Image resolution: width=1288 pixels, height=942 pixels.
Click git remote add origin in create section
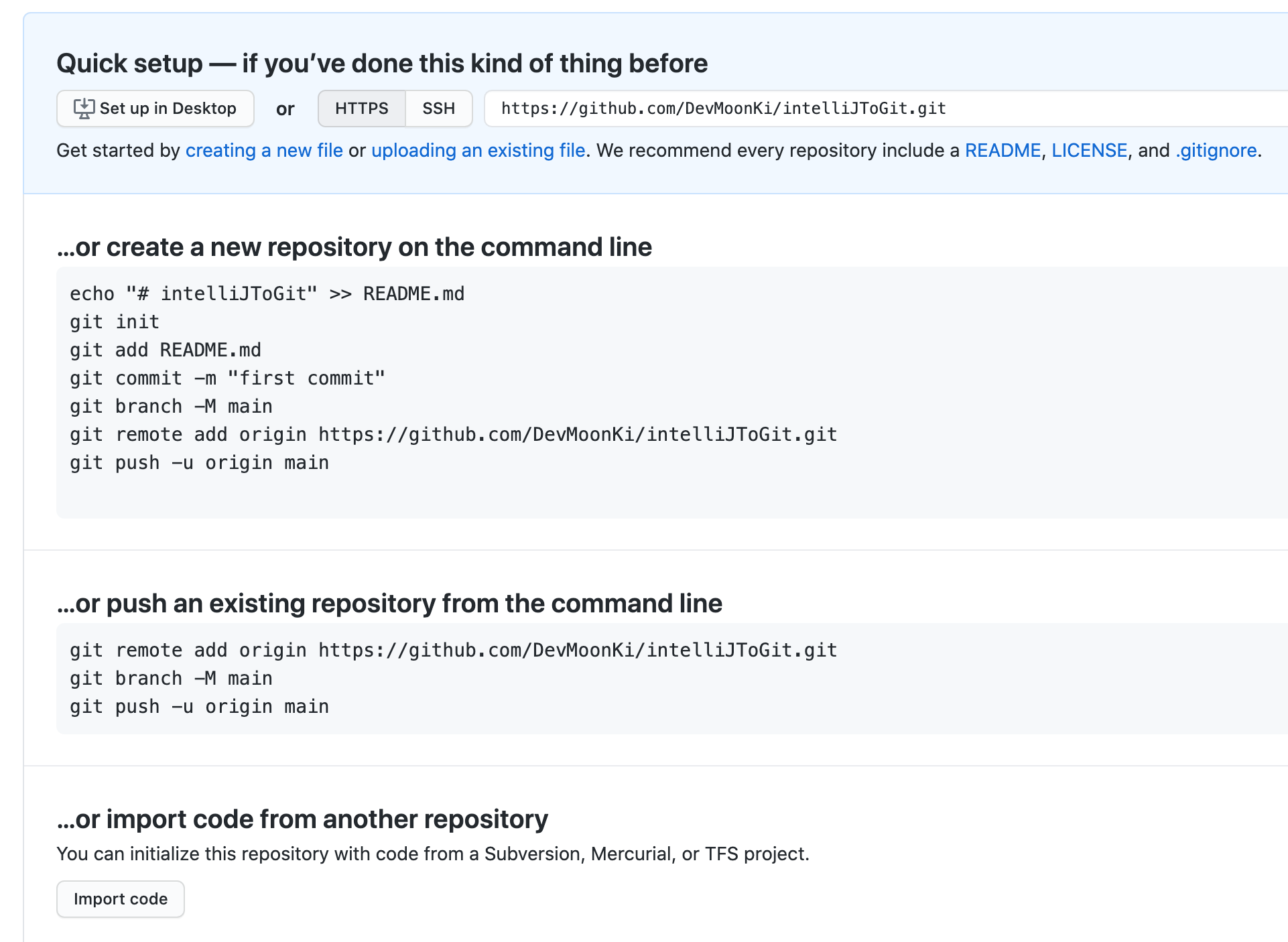454,435
